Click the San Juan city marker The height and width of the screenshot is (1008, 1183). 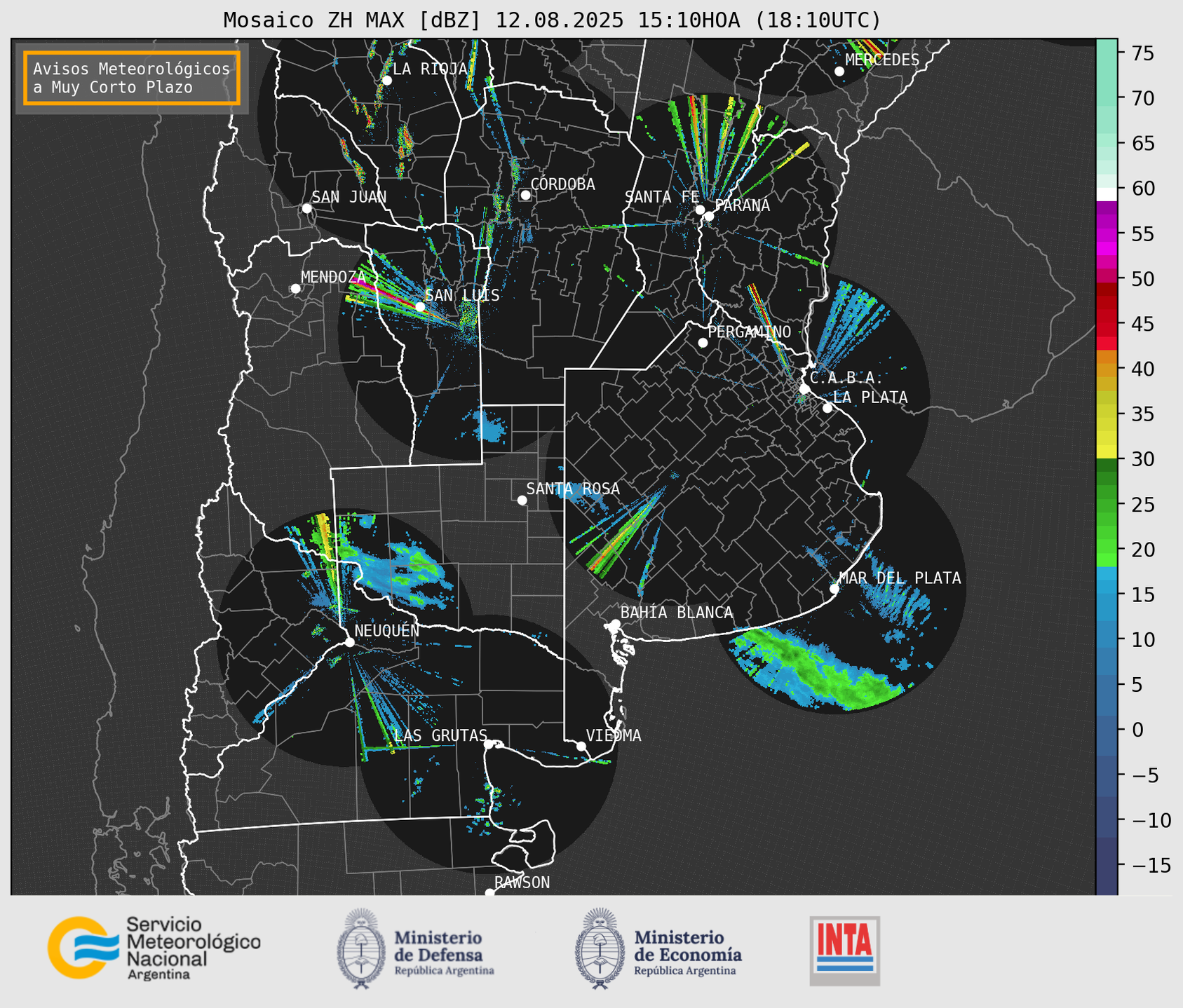(x=306, y=208)
